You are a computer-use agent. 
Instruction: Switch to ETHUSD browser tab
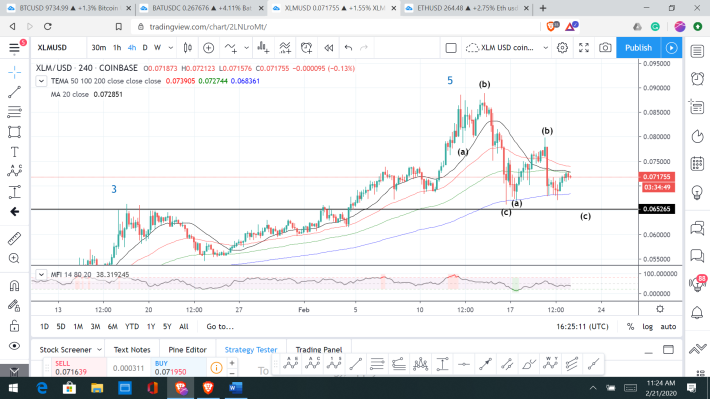click(467, 8)
